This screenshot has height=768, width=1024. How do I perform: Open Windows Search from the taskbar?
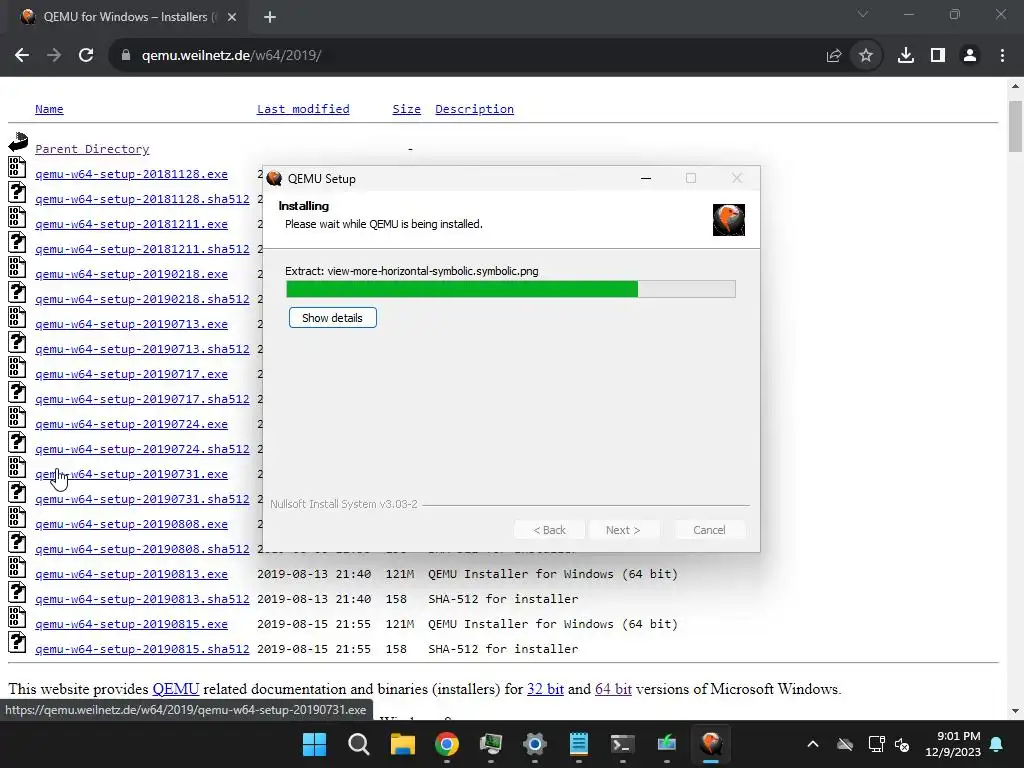[359, 744]
